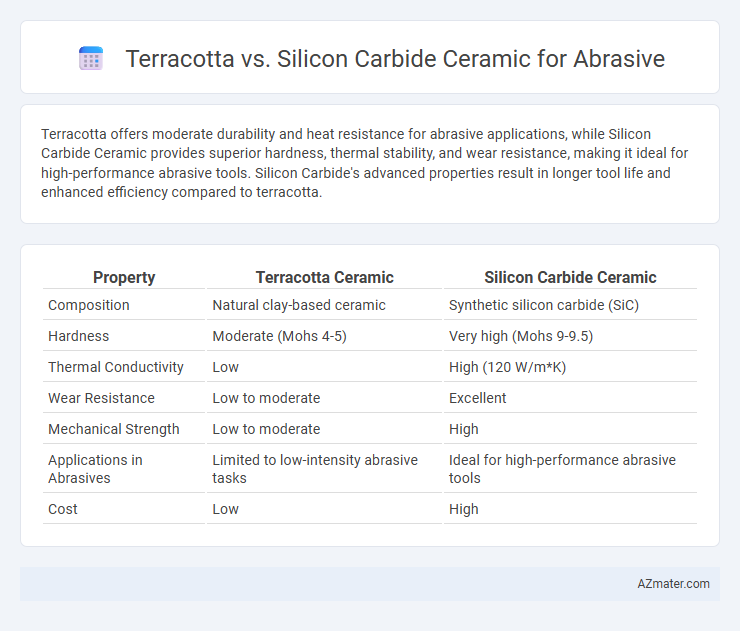Click the summary paragraph starting 'Terracotta offers moderate durability'
The image size is (740, 631).
pyautogui.click(x=364, y=163)
